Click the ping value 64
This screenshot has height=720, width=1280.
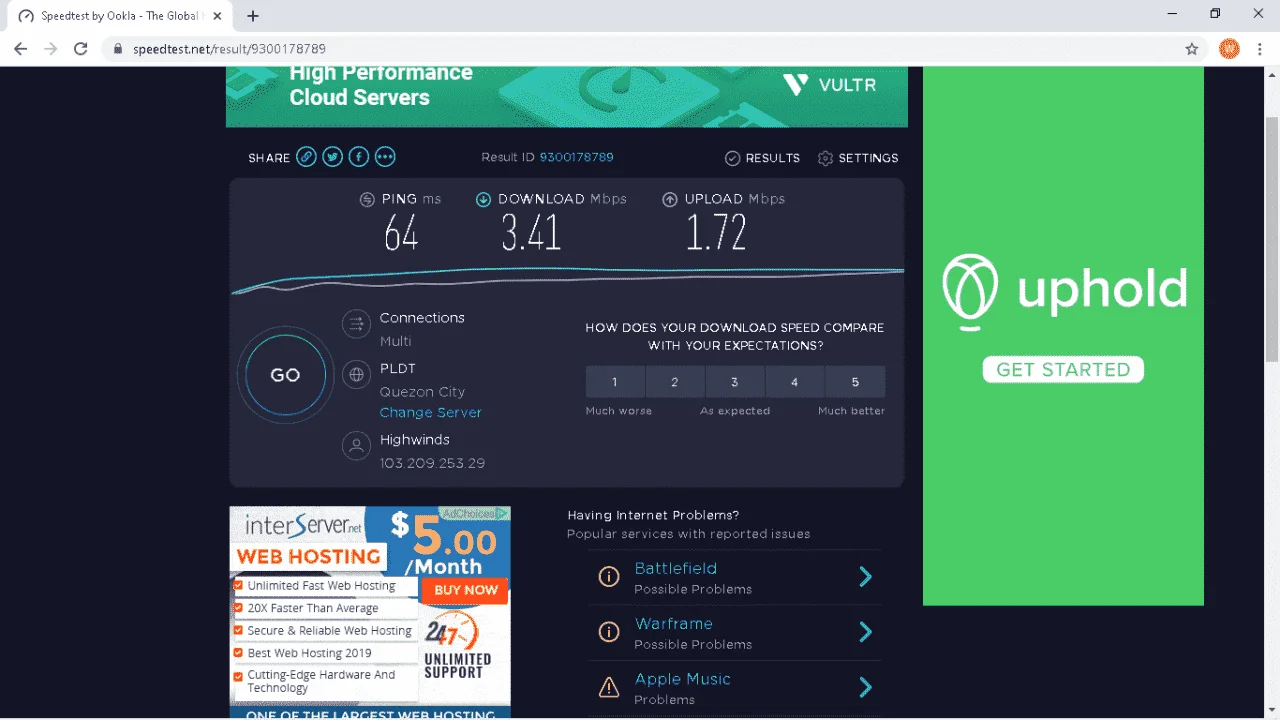point(401,233)
